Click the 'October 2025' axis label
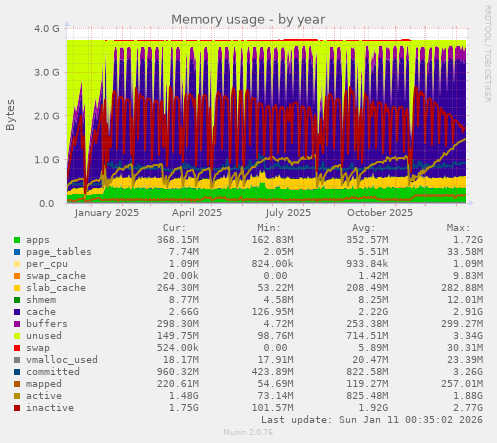The height and width of the screenshot is (443, 497). click(380, 213)
